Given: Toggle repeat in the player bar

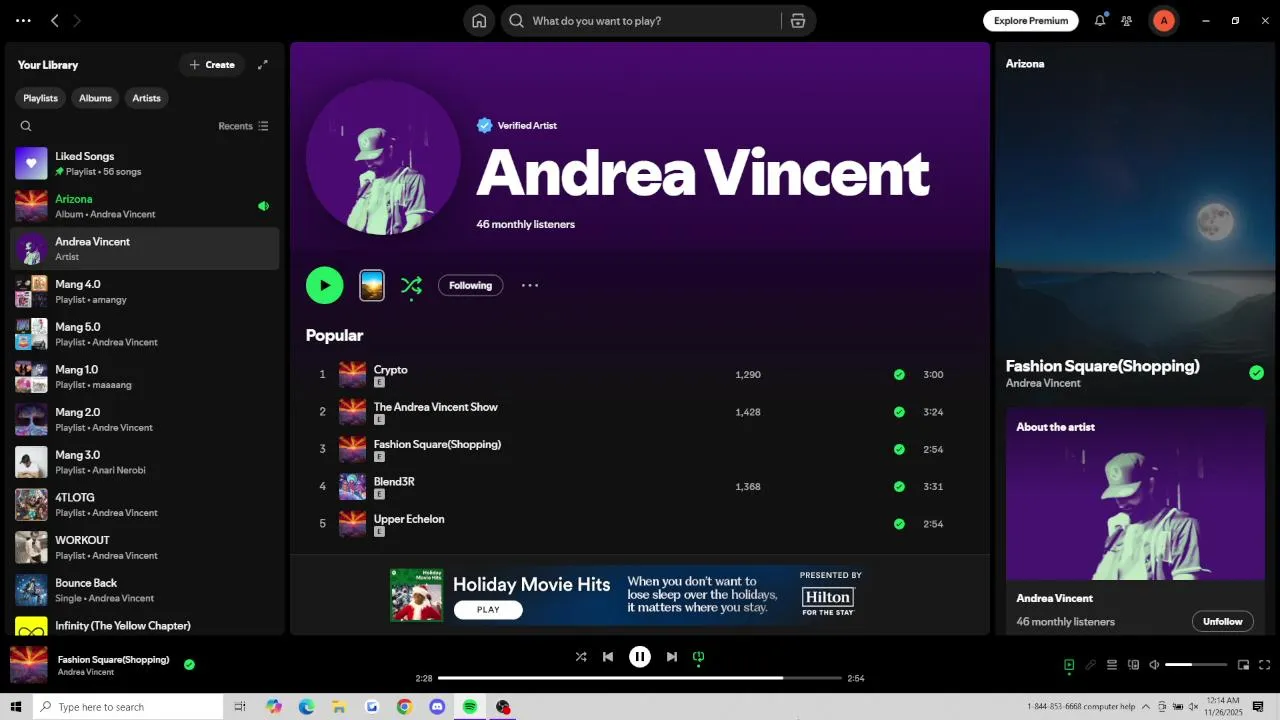Looking at the screenshot, I should [699, 657].
